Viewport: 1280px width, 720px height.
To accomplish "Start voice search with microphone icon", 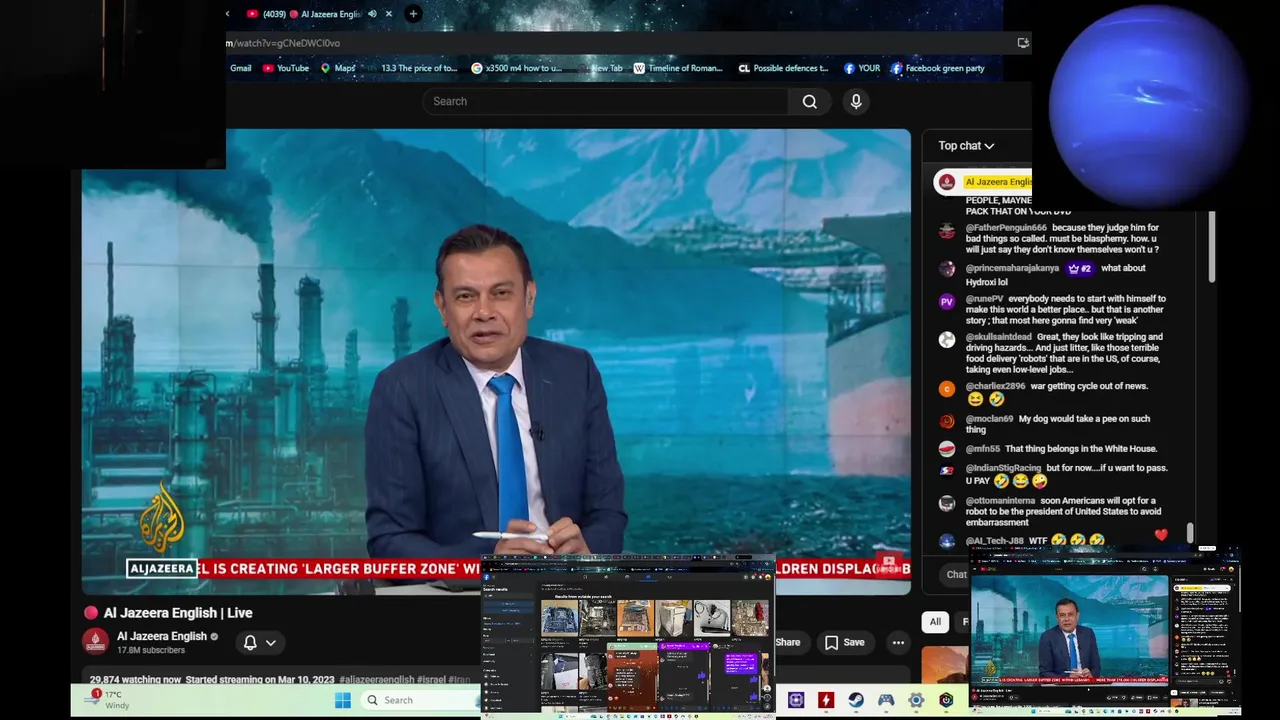I will click(x=856, y=101).
